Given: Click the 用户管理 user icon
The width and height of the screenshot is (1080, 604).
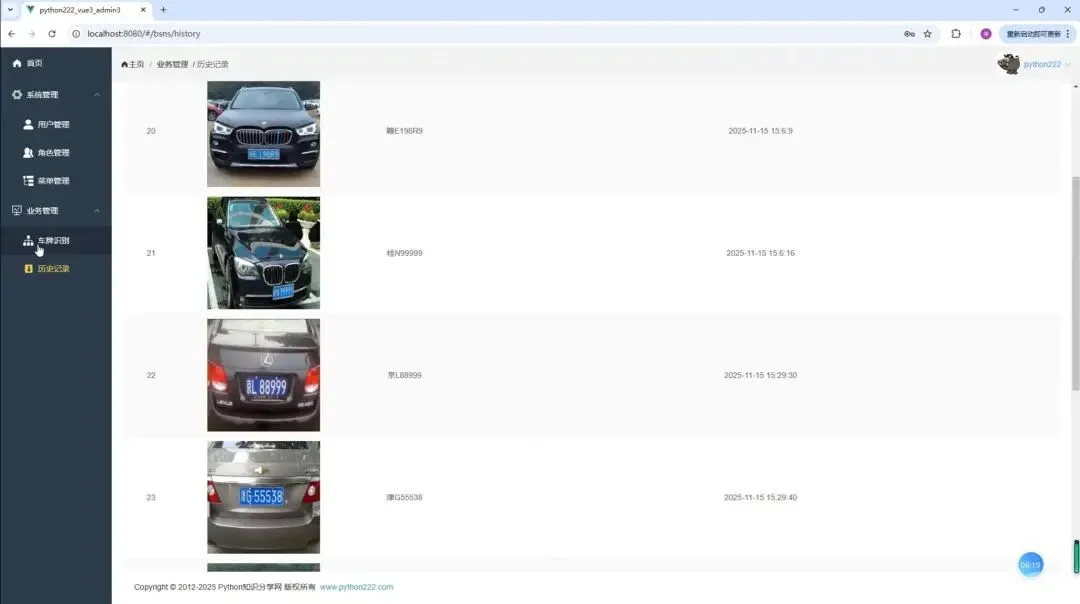Looking at the screenshot, I should [x=28, y=124].
